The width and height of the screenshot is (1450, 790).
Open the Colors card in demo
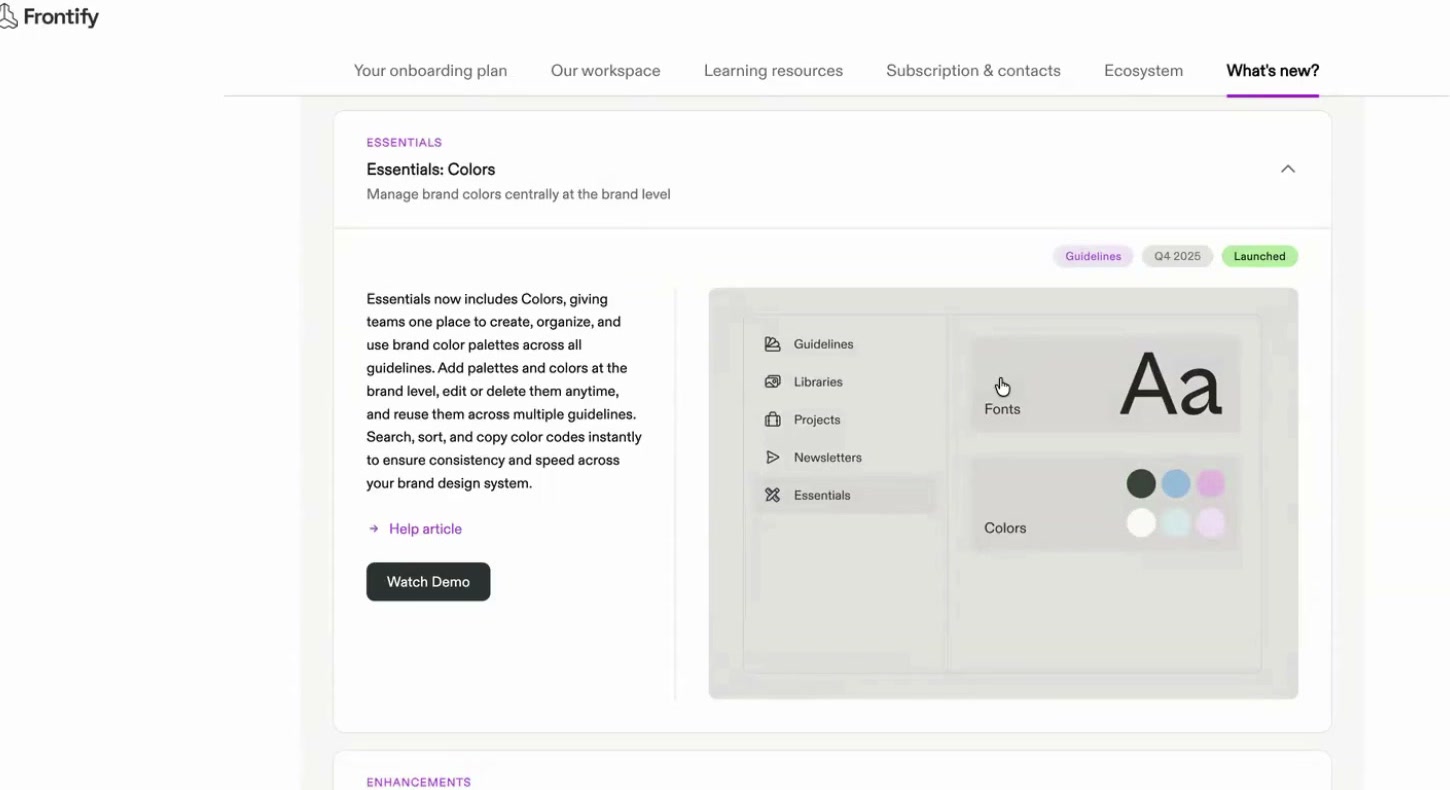1106,504
